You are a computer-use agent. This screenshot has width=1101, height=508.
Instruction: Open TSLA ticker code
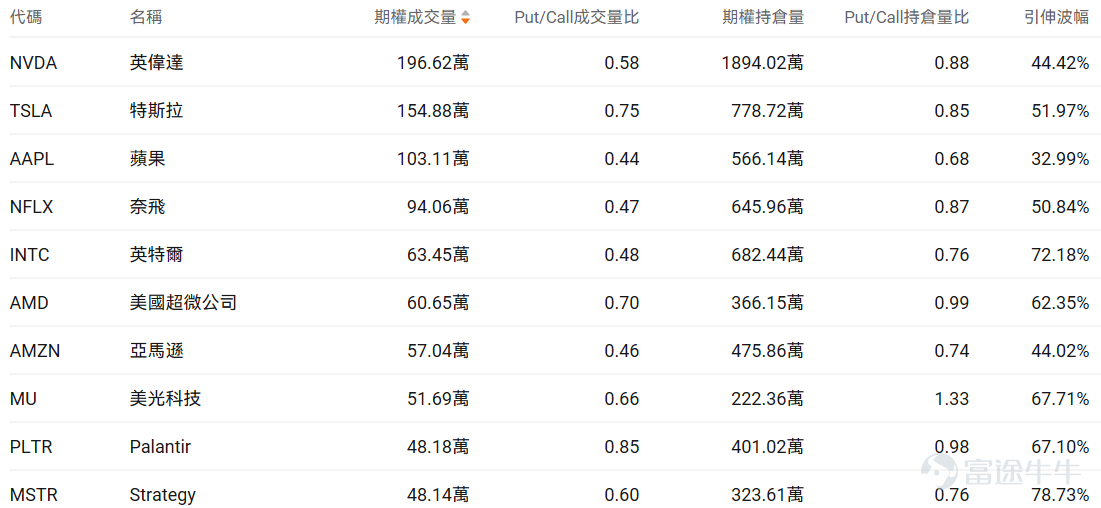[x=31, y=111]
